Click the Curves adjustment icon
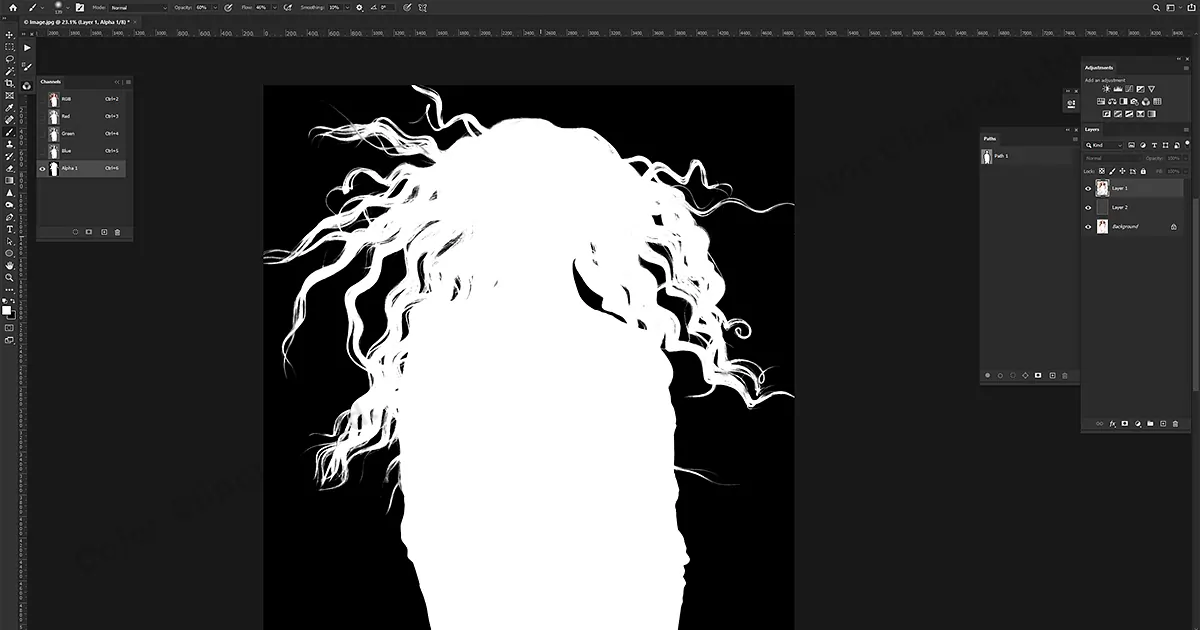 pos(1129,89)
